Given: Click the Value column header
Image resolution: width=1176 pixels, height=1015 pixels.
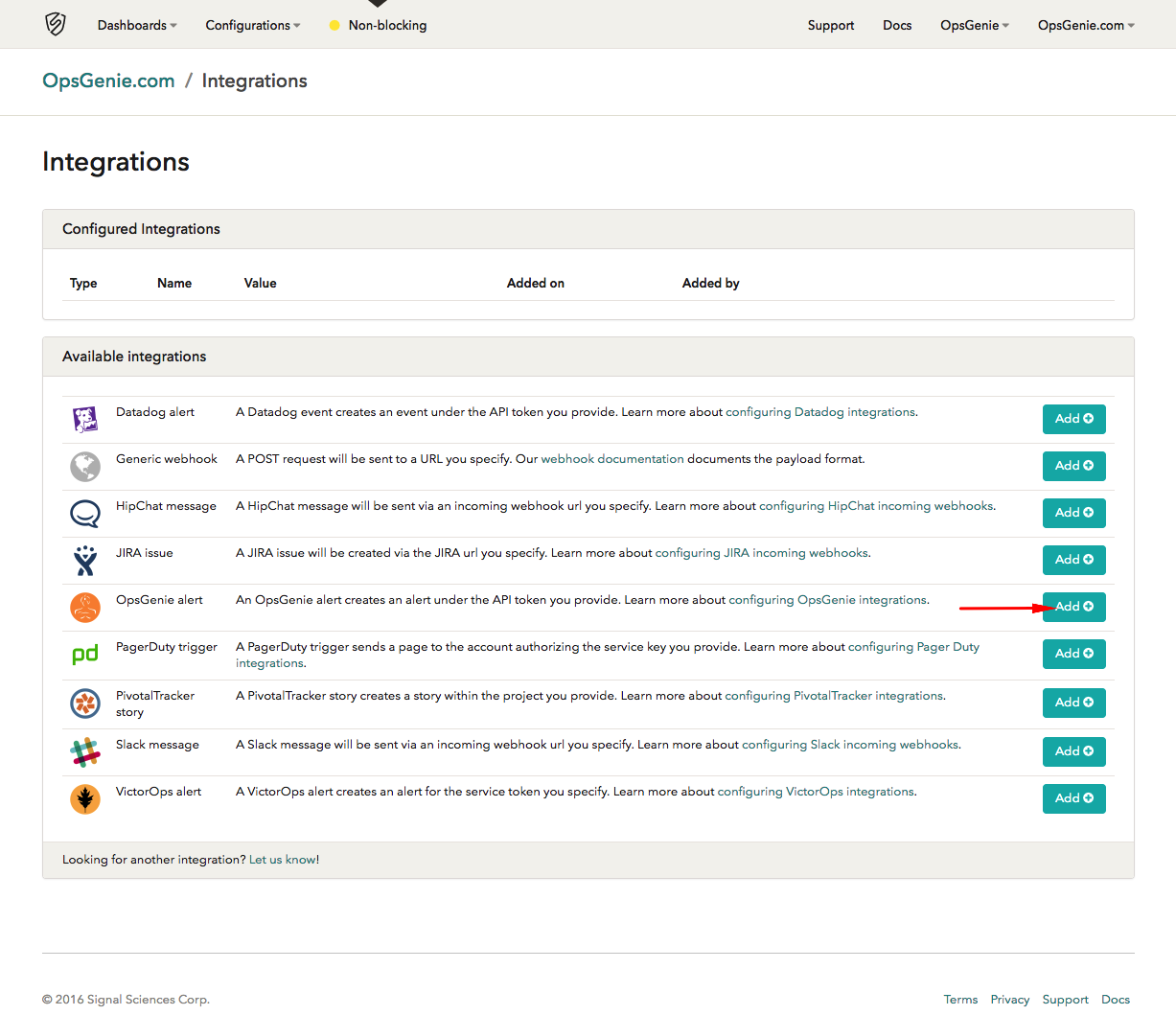Looking at the screenshot, I should coord(260,283).
